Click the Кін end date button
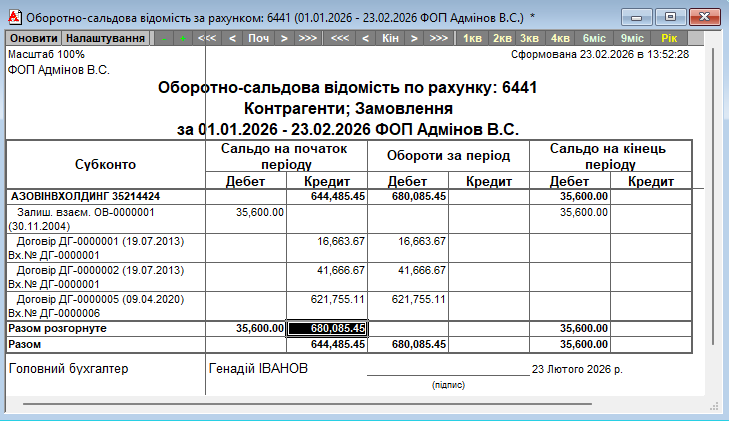Screen dimensions: 729x421 389,38
